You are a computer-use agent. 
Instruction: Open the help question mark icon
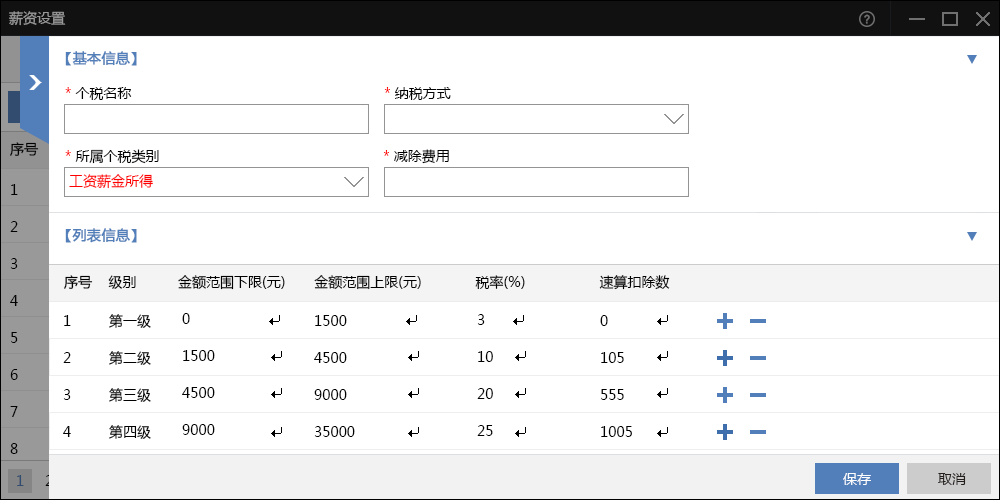867,18
